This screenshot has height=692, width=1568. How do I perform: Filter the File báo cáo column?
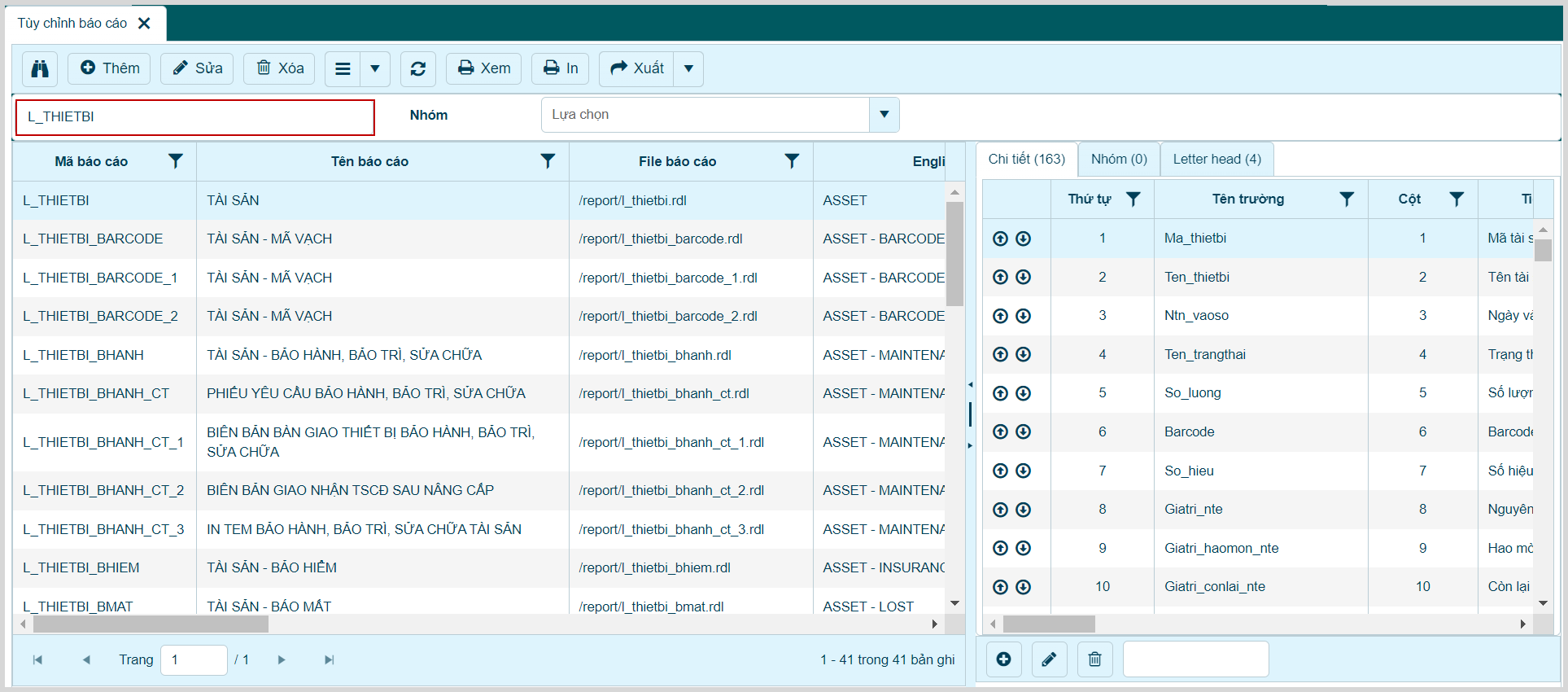point(792,161)
